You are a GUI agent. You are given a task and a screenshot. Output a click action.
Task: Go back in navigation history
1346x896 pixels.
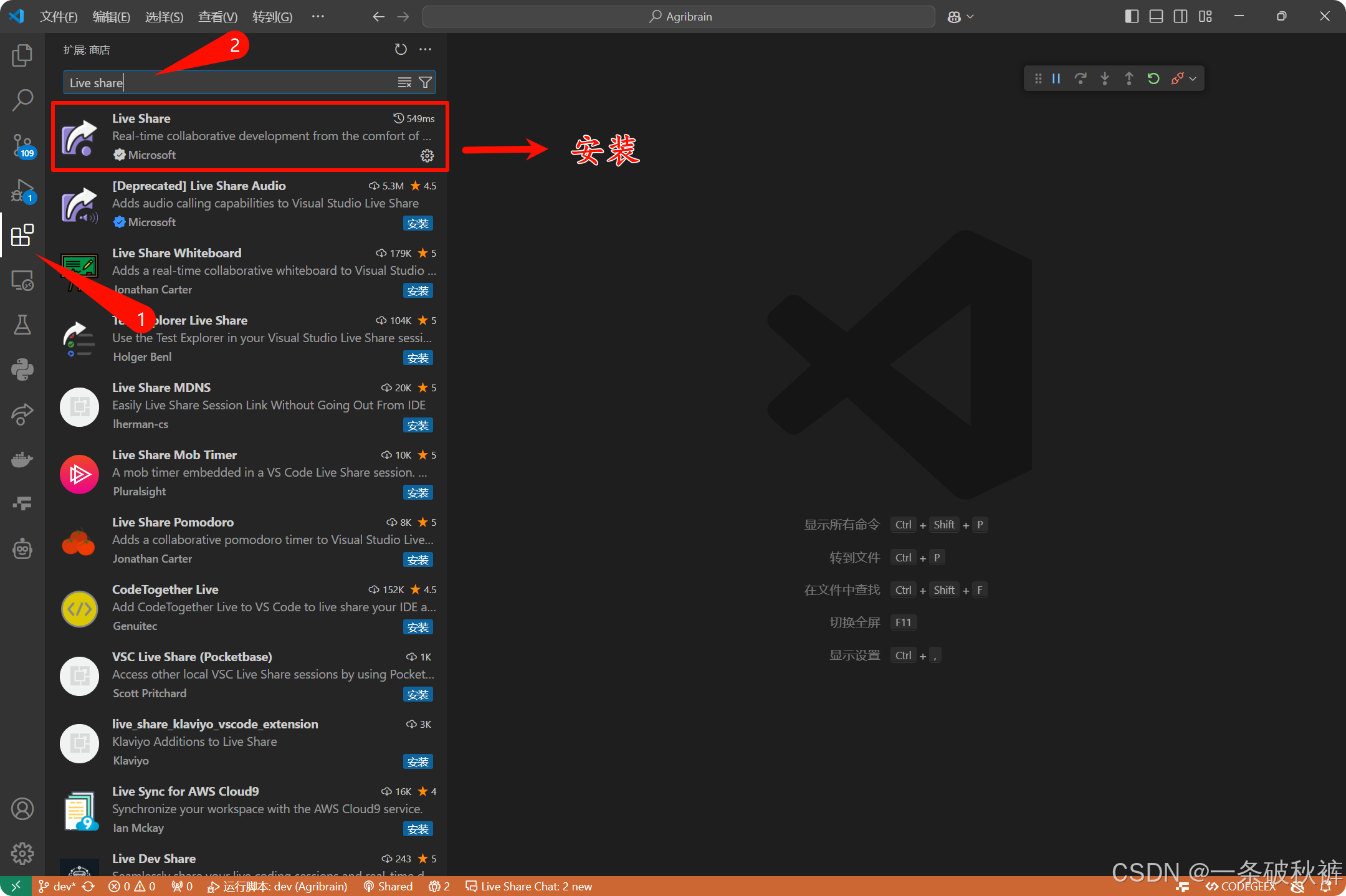tap(378, 17)
